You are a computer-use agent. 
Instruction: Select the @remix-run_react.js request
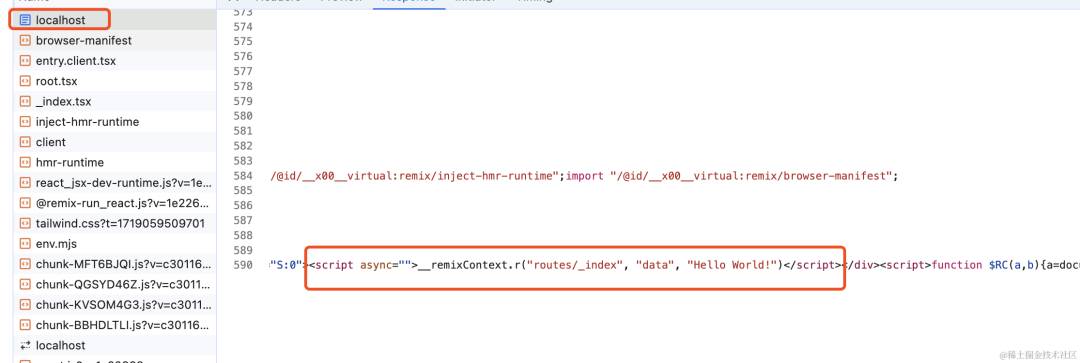114,203
